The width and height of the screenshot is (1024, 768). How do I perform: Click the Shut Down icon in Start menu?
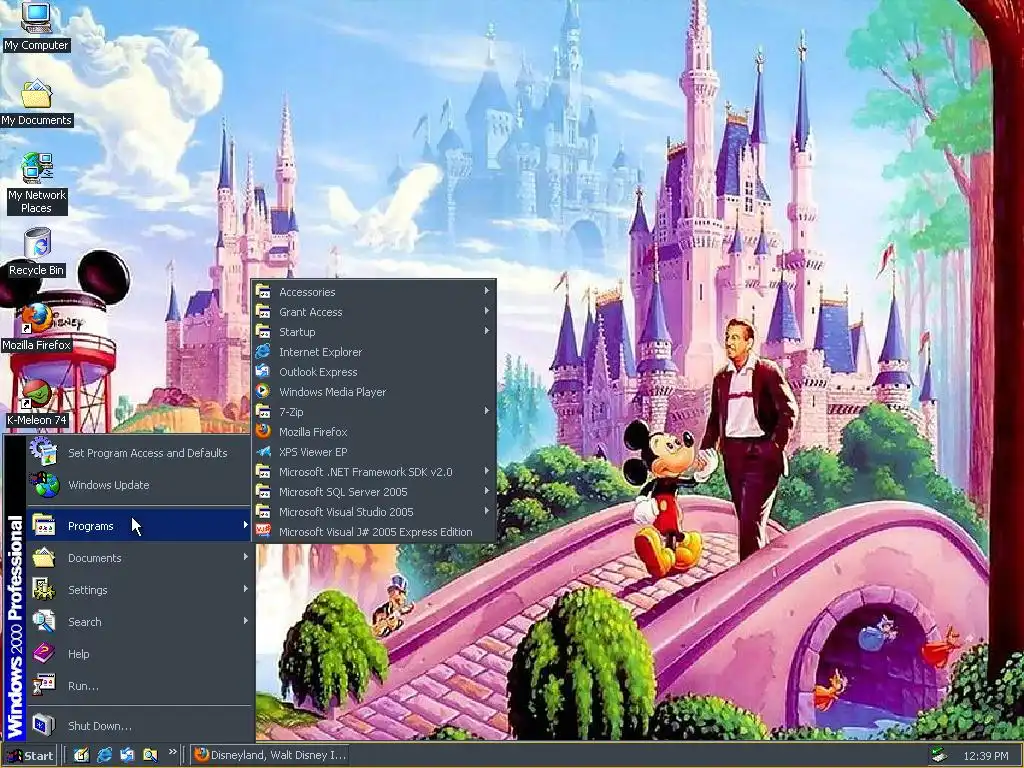pos(44,725)
